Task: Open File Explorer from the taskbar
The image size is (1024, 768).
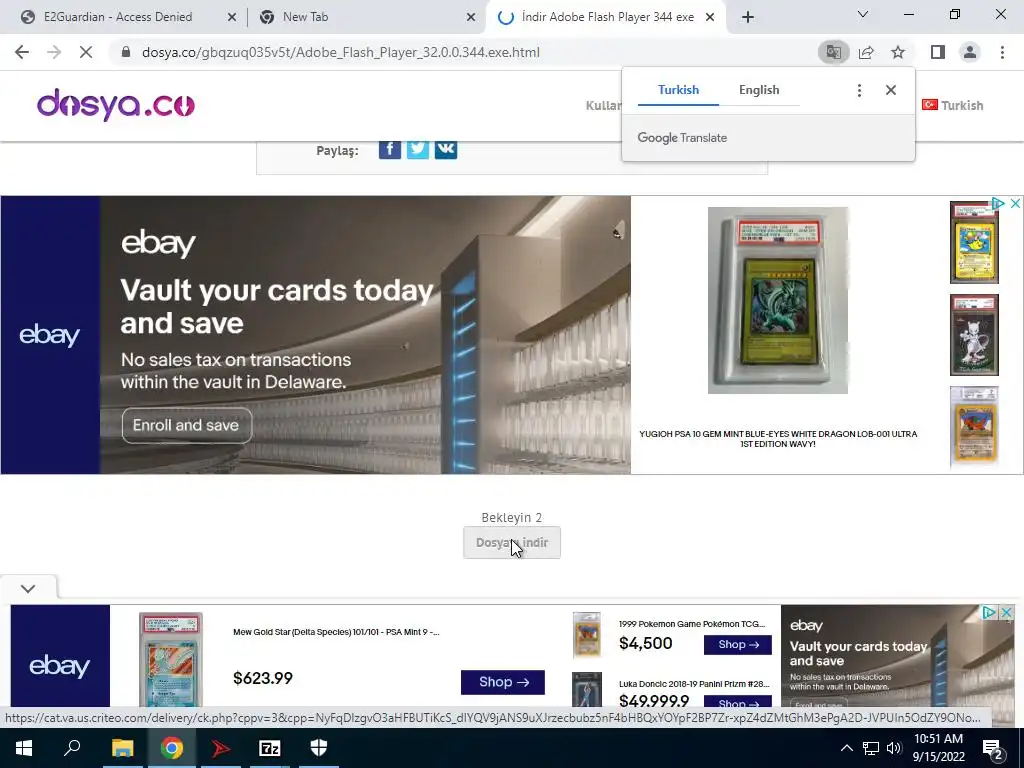Action: [x=122, y=748]
